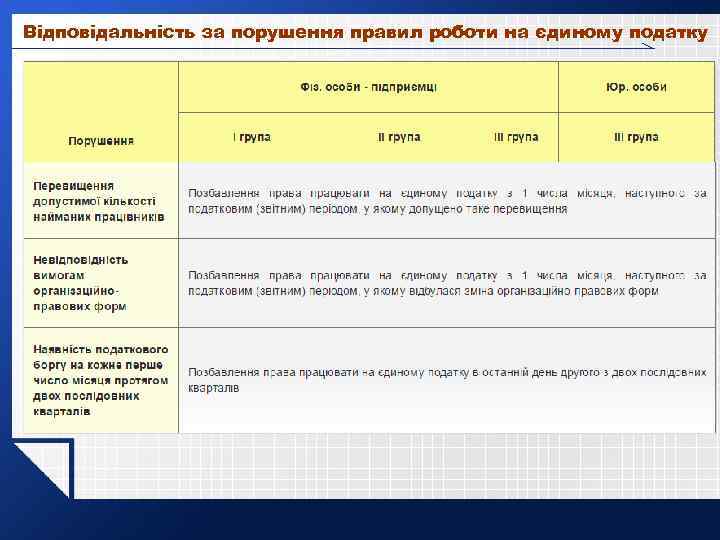Select the 'I група' column label

[x=252, y=137]
